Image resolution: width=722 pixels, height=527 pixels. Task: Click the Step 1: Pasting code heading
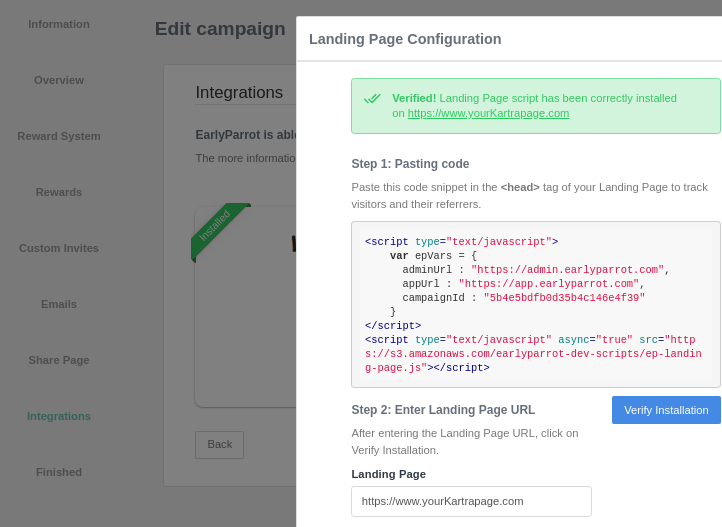click(x=410, y=164)
